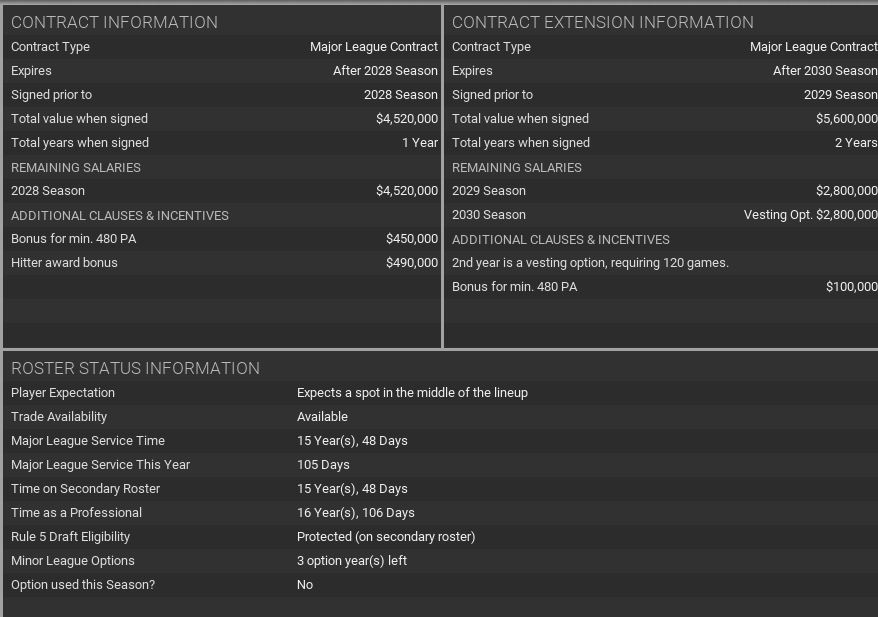
Task: Click the After 2028 Season expiry value
Action: pos(385,71)
